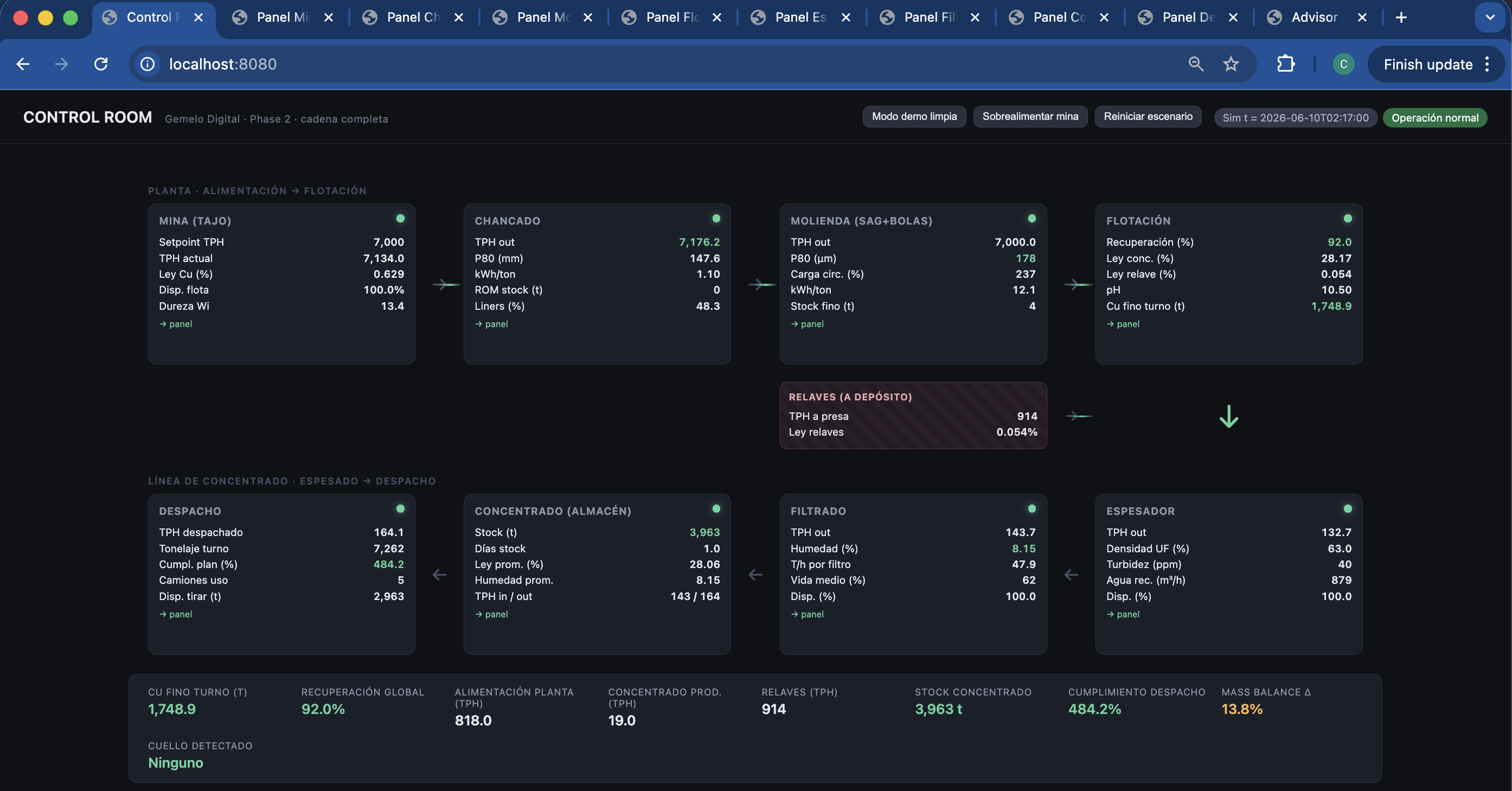Click Stock Concentrado KPI 3,963 t
Screen dimensions: 1512x791
[938, 709]
